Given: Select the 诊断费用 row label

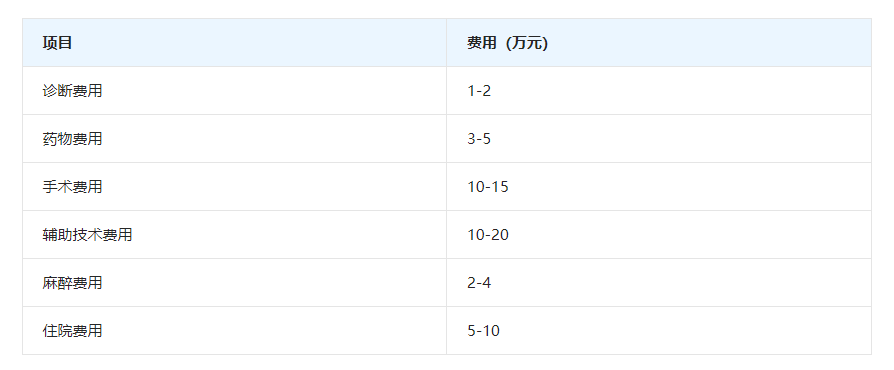Looking at the screenshot, I should tap(72, 91).
